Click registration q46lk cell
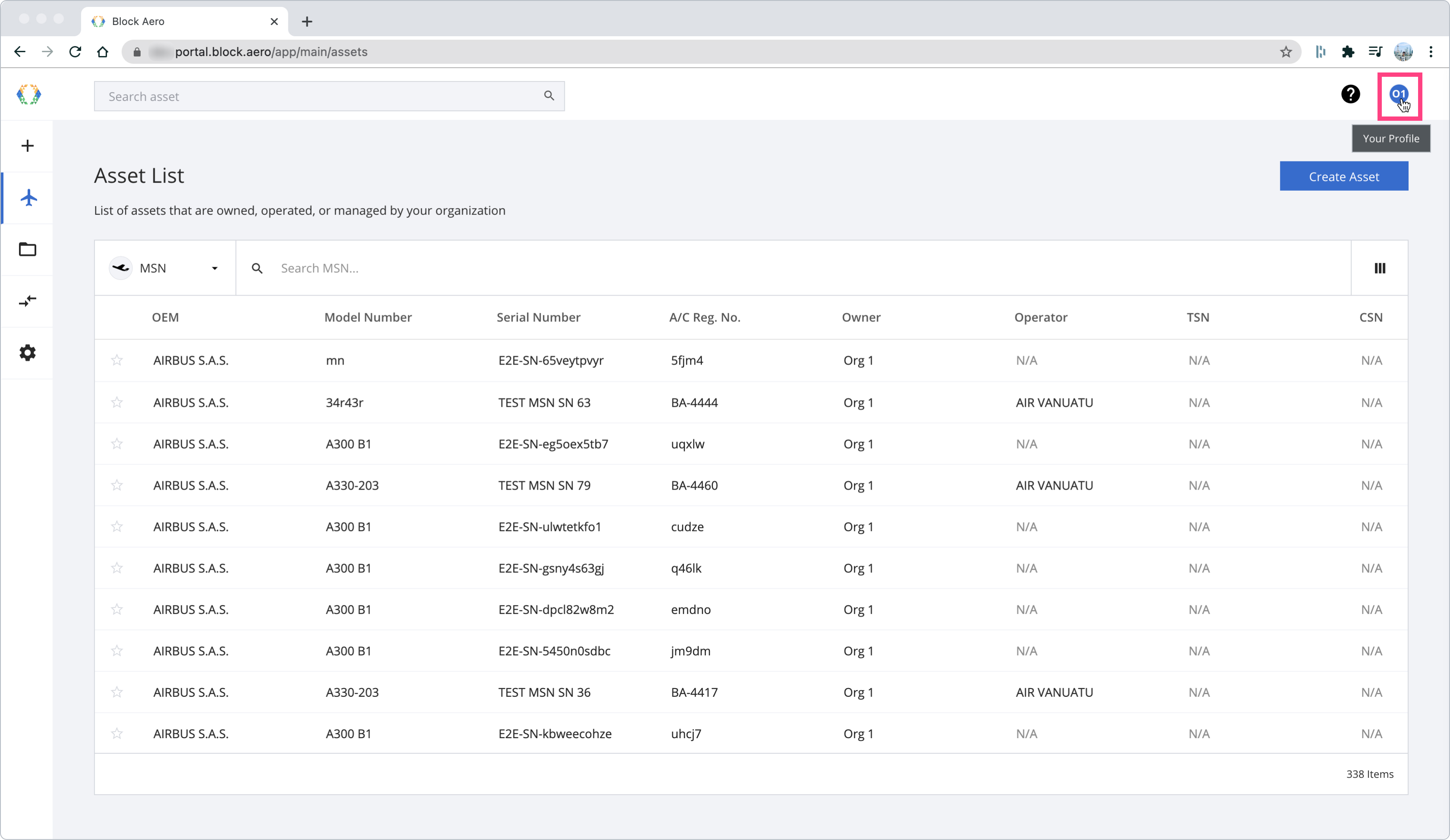 (x=686, y=568)
